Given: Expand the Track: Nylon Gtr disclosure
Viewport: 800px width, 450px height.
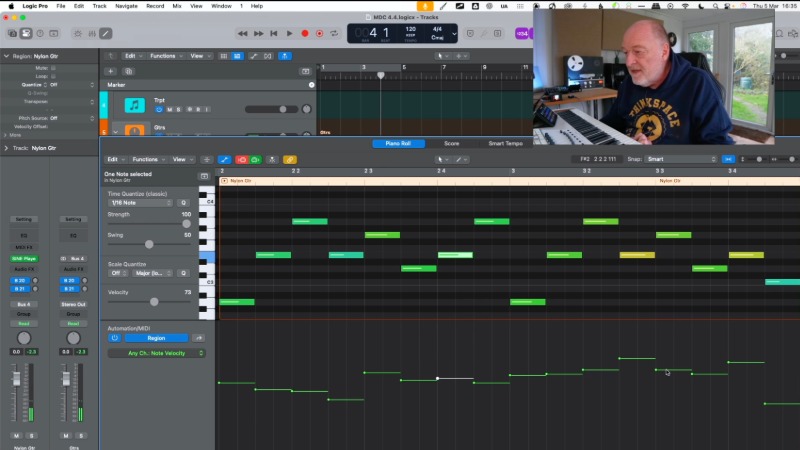Looking at the screenshot, I should point(6,148).
